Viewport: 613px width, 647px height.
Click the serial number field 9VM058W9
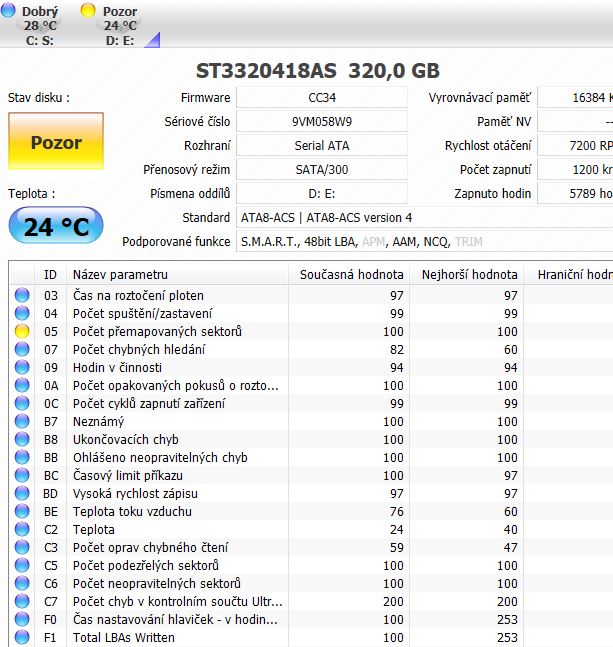(322, 122)
